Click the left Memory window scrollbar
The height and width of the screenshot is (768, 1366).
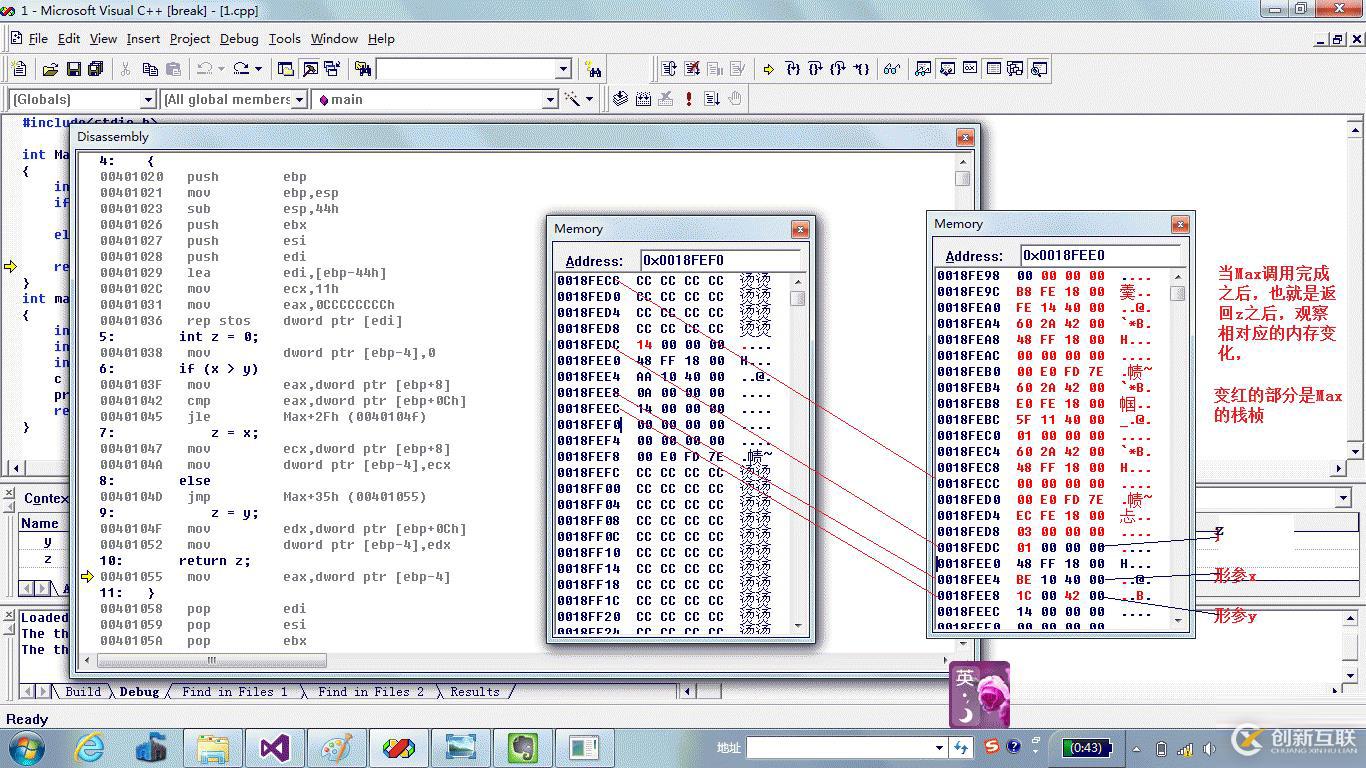pyautogui.click(x=797, y=453)
